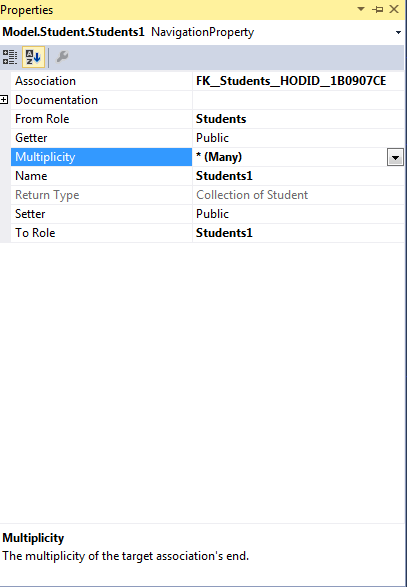
Task: Expand the Documentation property node
Action: tap(4, 100)
